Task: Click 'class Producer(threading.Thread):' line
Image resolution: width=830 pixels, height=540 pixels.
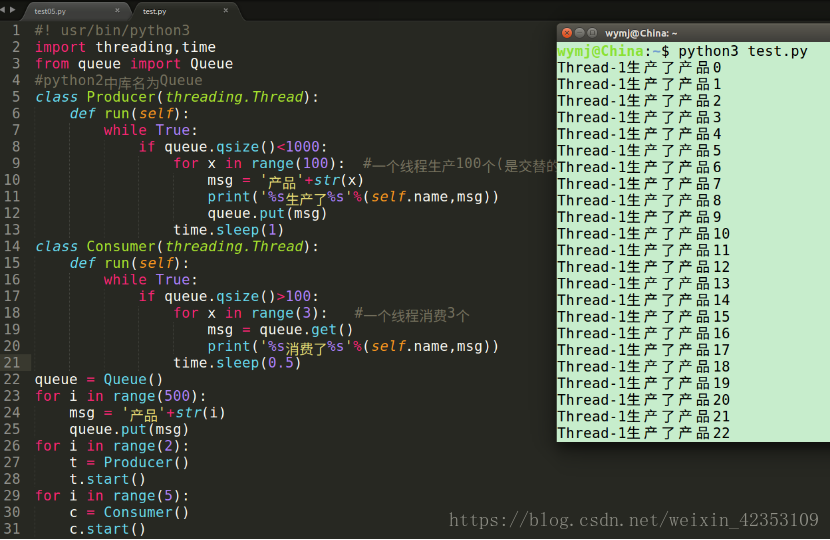Action: pos(177,97)
